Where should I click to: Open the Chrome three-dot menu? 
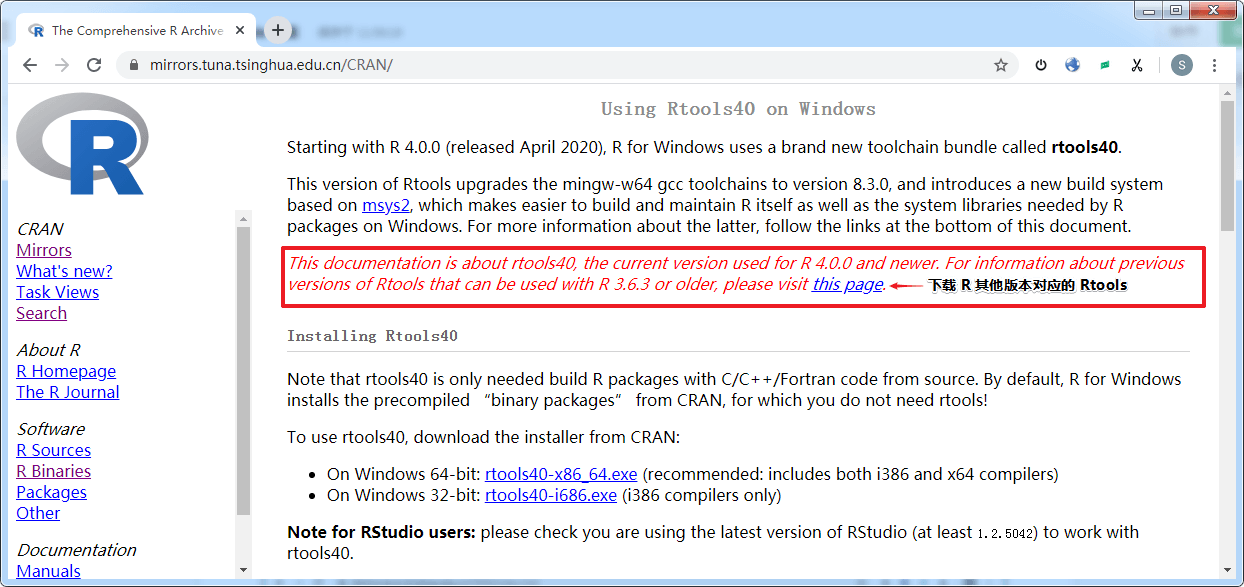click(1215, 65)
